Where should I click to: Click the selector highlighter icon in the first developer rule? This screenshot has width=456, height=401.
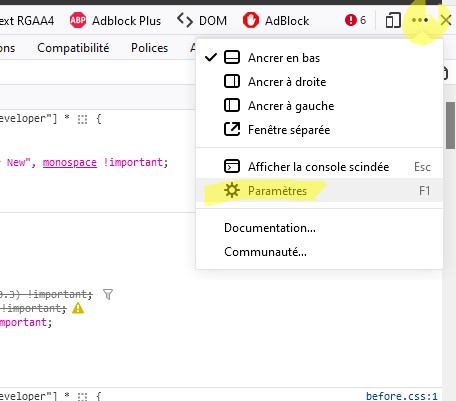point(82,119)
